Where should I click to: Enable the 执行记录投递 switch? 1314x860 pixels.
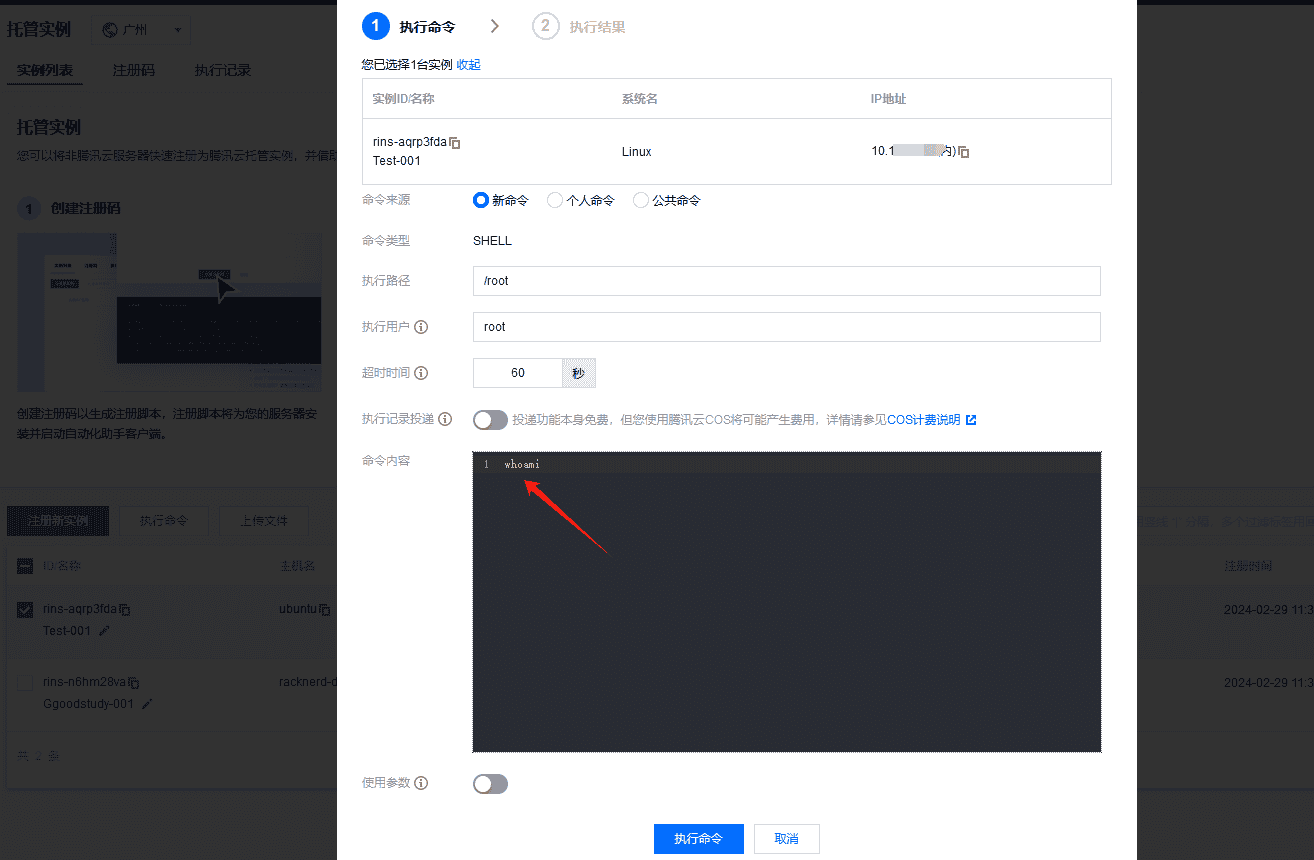pos(490,420)
